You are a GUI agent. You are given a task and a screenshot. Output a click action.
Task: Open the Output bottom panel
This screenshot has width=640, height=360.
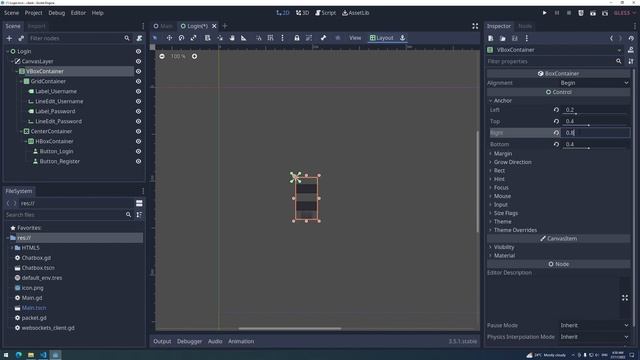[162, 341]
